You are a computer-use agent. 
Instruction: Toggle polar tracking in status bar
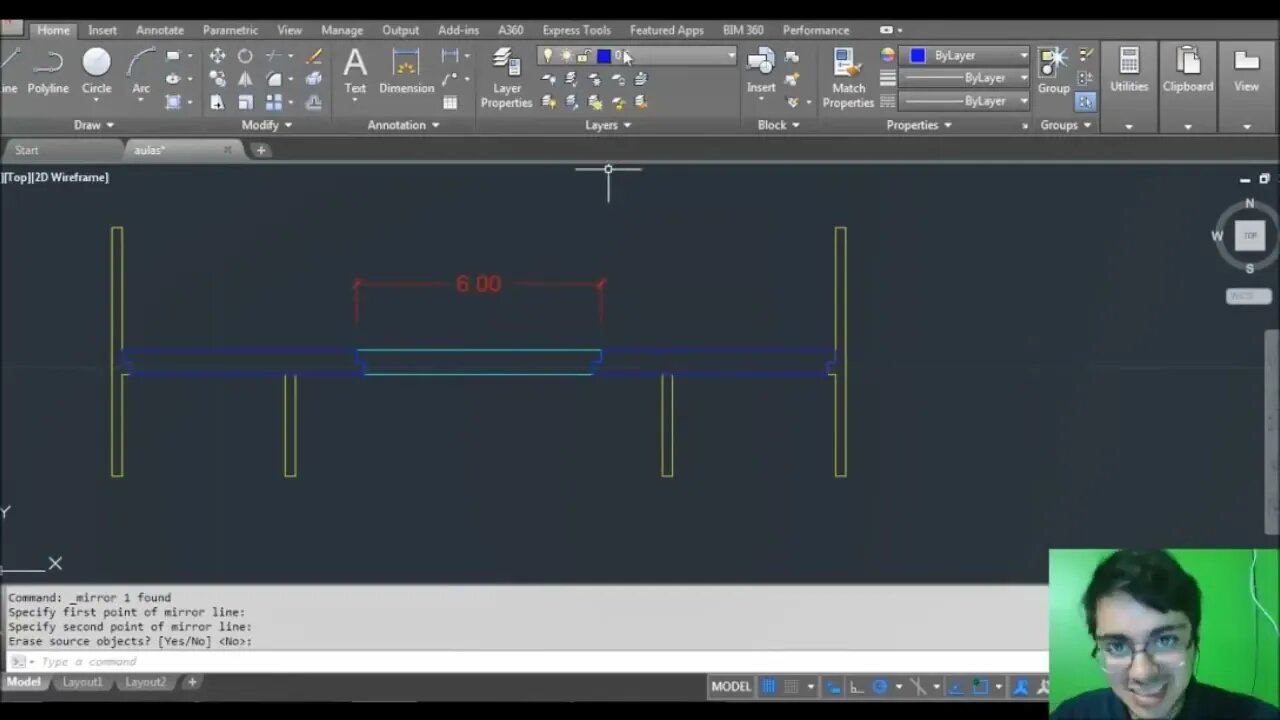(x=880, y=686)
